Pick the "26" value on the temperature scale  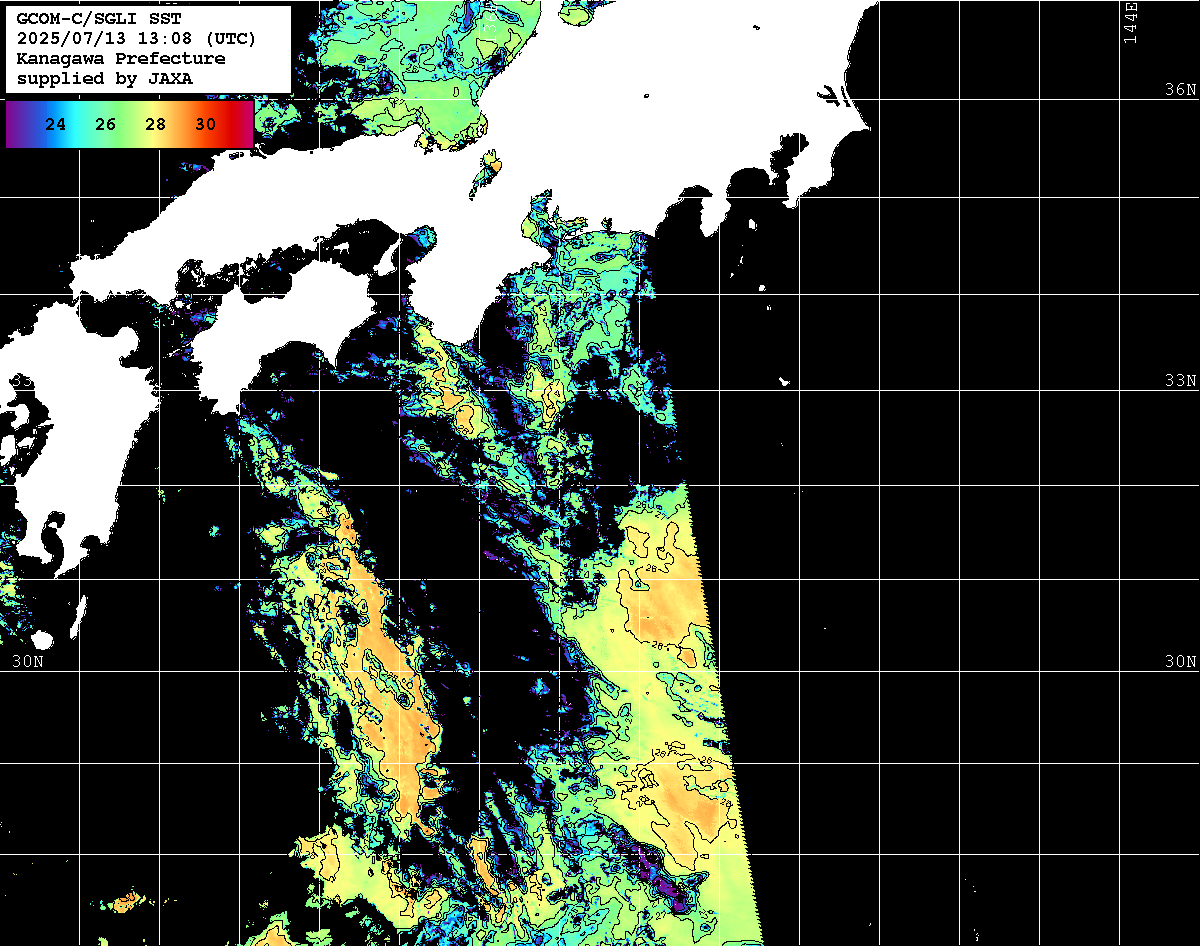(x=106, y=125)
